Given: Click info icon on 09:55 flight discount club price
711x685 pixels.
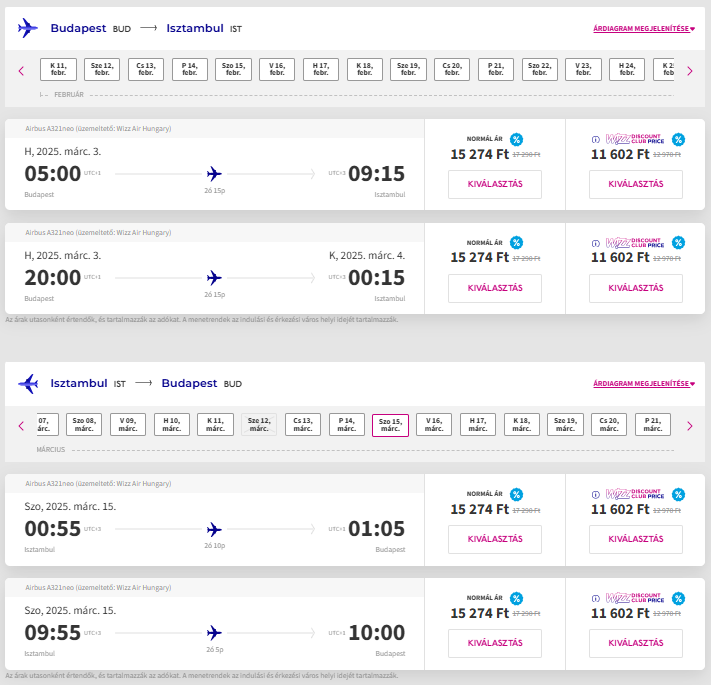Looking at the screenshot, I should pos(596,597).
